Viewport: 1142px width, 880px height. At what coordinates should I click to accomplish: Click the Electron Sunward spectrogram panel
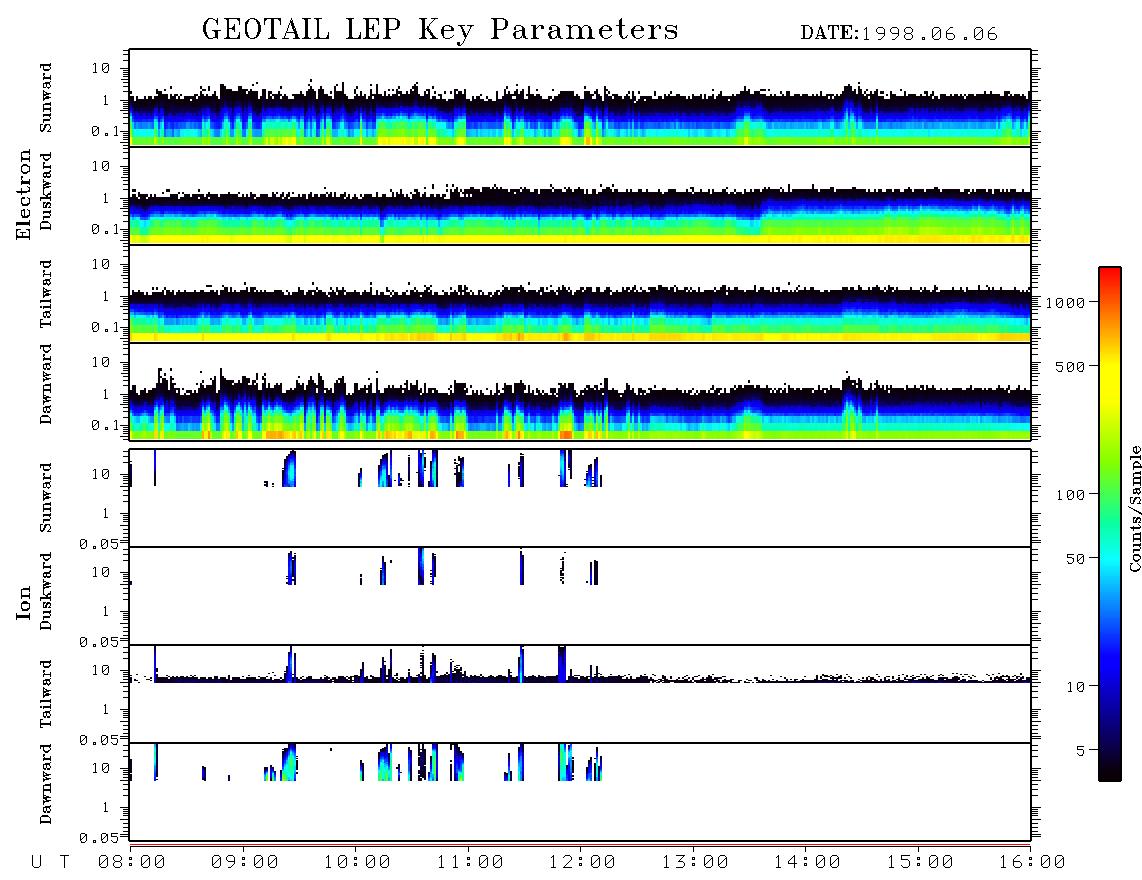(580, 98)
